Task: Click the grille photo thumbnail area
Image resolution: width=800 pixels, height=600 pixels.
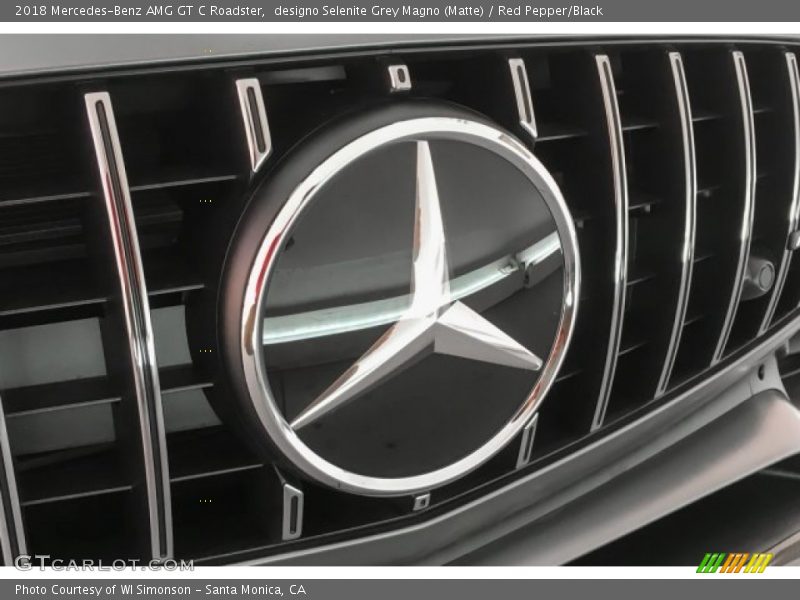Action: (x=400, y=300)
